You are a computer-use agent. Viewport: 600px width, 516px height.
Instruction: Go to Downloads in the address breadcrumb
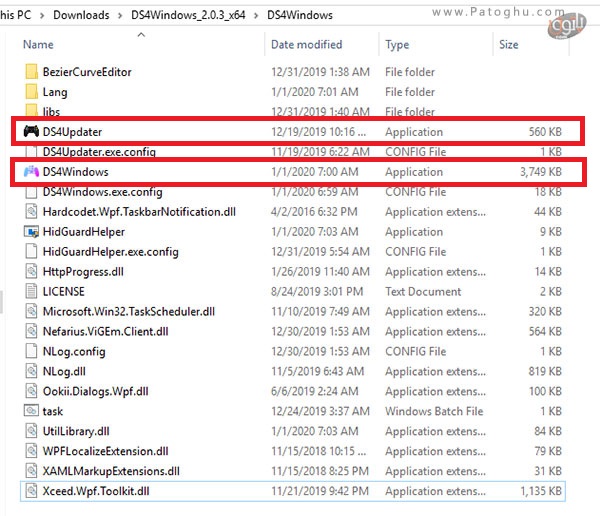tap(81, 15)
